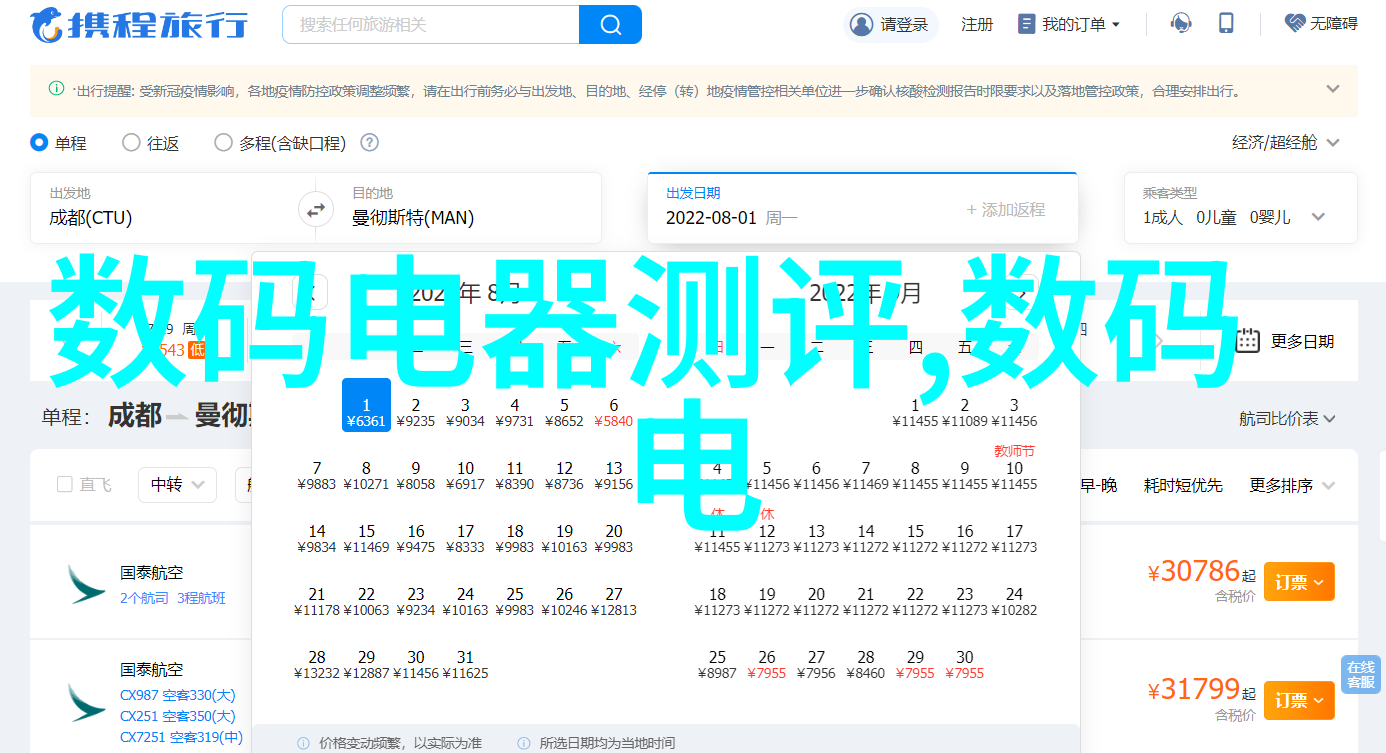1386x753 pixels.
Task: Select September 24 priced ¥10282
Action: 1014,601
